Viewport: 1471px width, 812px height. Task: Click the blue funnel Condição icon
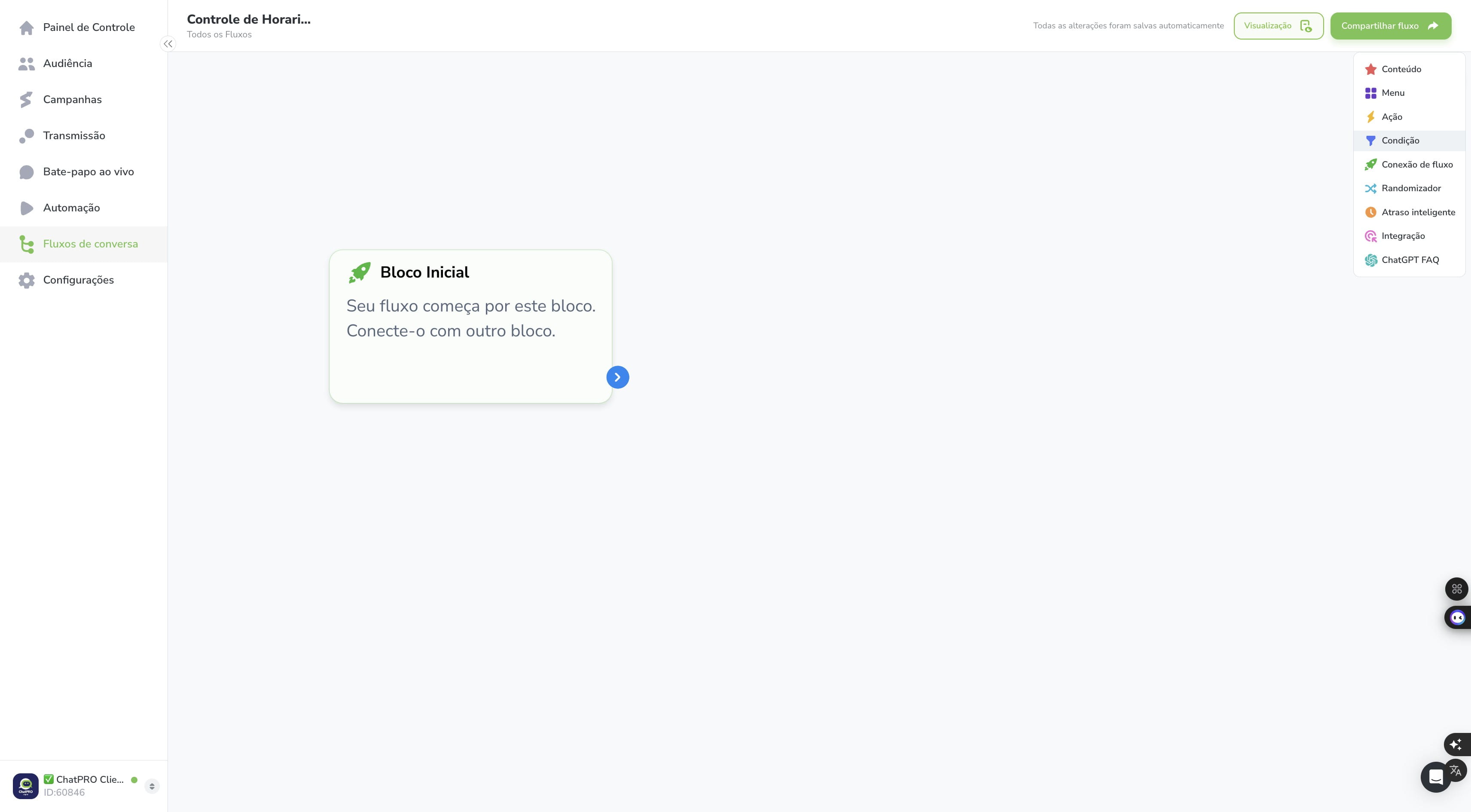[1370, 140]
